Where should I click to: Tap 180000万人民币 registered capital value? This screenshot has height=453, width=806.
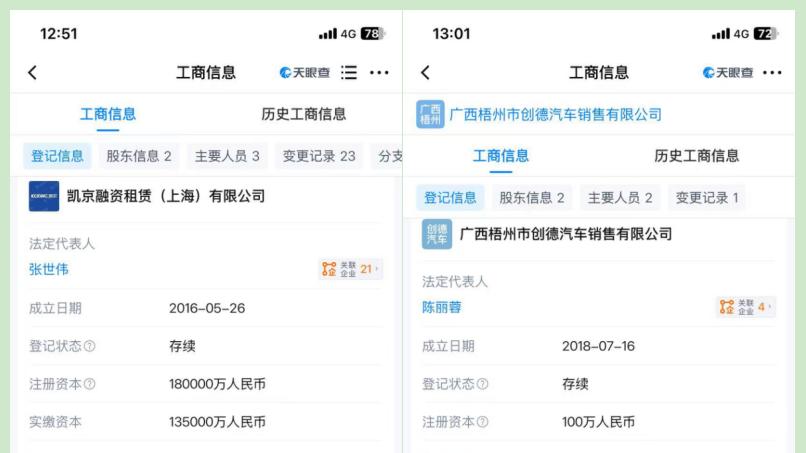(217, 384)
